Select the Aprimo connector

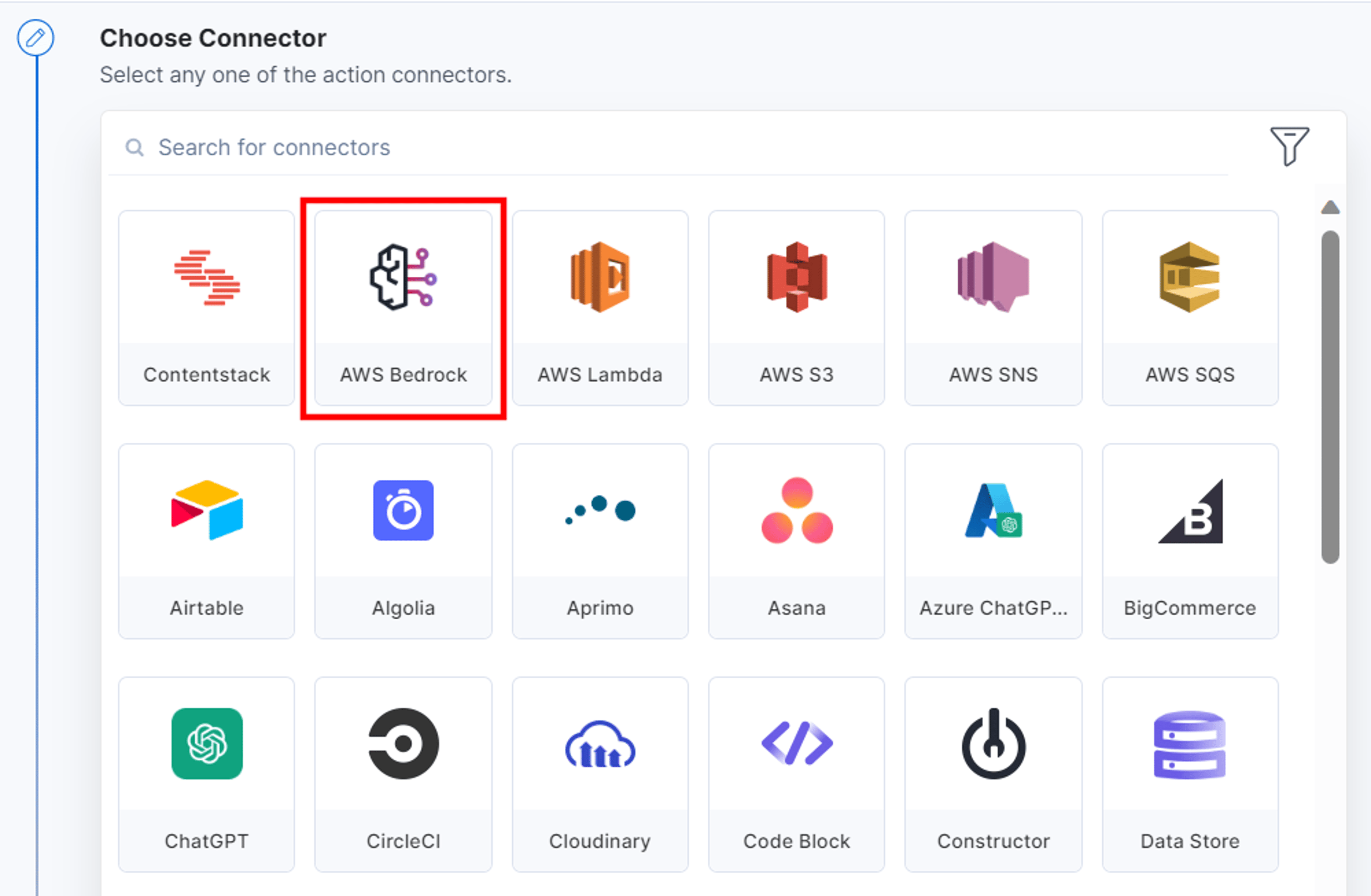(x=600, y=541)
